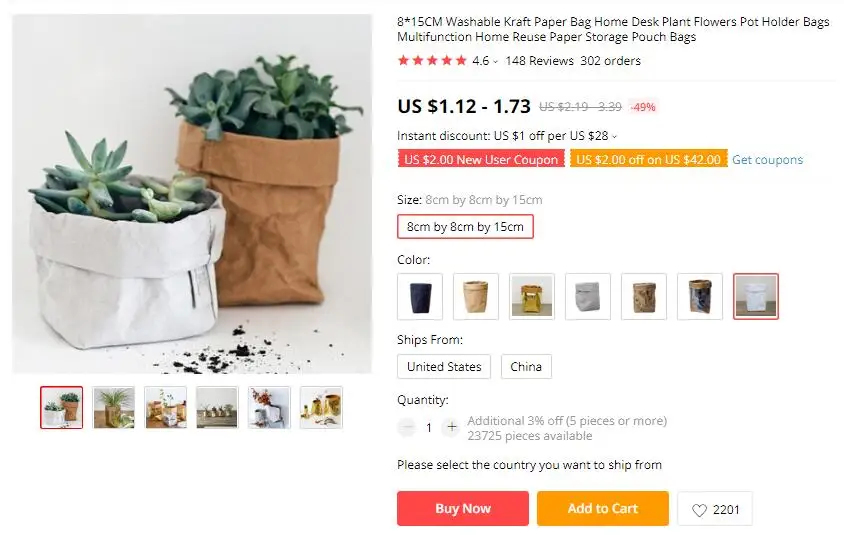Viewport: 844px width, 535px height.
Task: Expand the 4.6 rating breakdown arrow
Action: pyautogui.click(x=495, y=62)
